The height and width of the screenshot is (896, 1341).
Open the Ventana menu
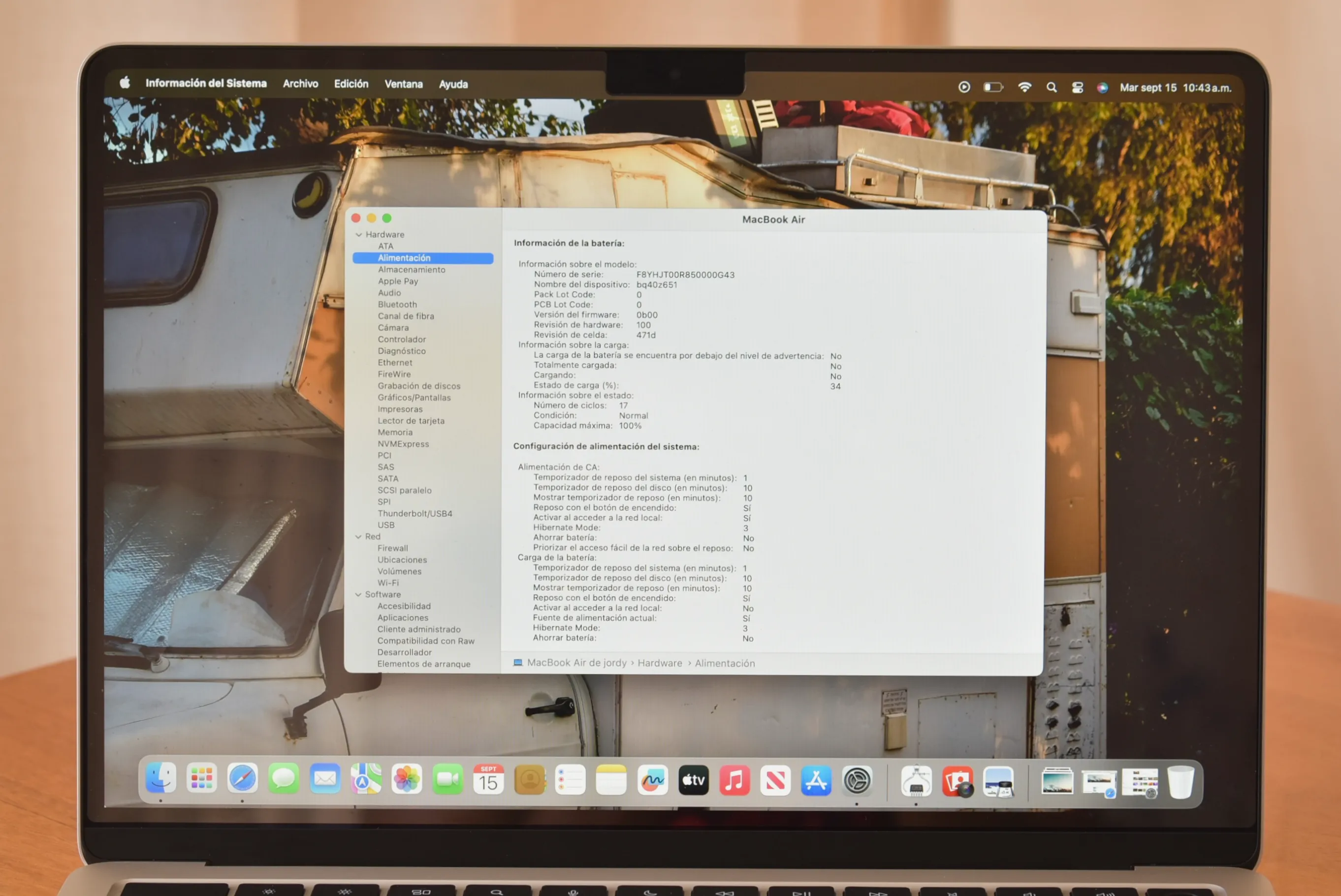click(404, 84)
